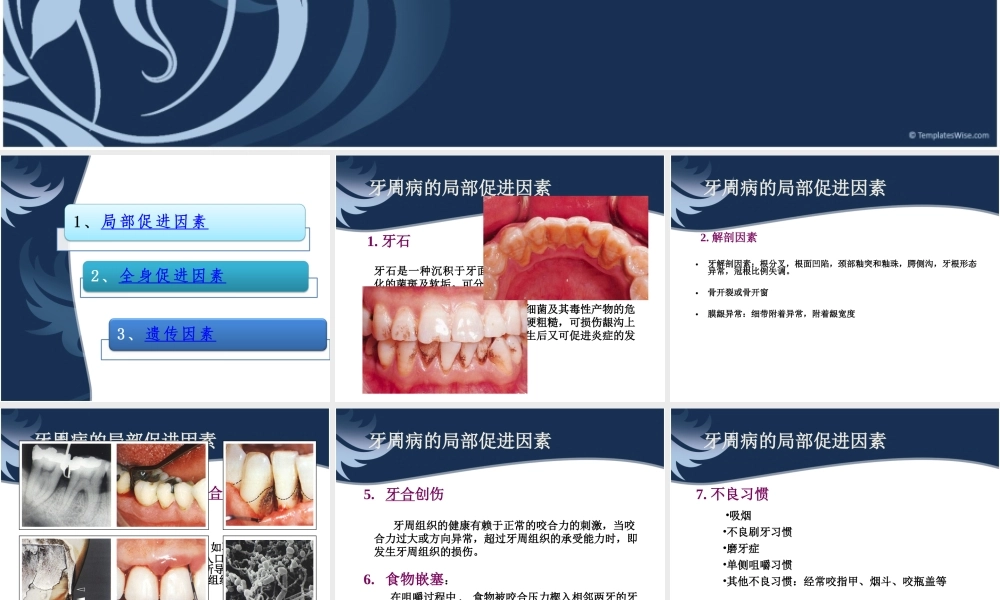This screenshot has height=600, width=1000.
Task: Follow the "全身促进因素" hyperlink
Action: point(170,276)
